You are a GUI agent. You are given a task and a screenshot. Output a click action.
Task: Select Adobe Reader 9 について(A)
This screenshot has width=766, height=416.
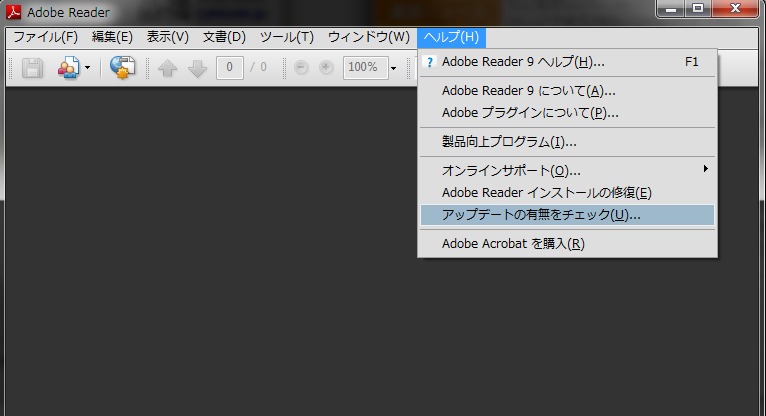(x=567, y=91)
